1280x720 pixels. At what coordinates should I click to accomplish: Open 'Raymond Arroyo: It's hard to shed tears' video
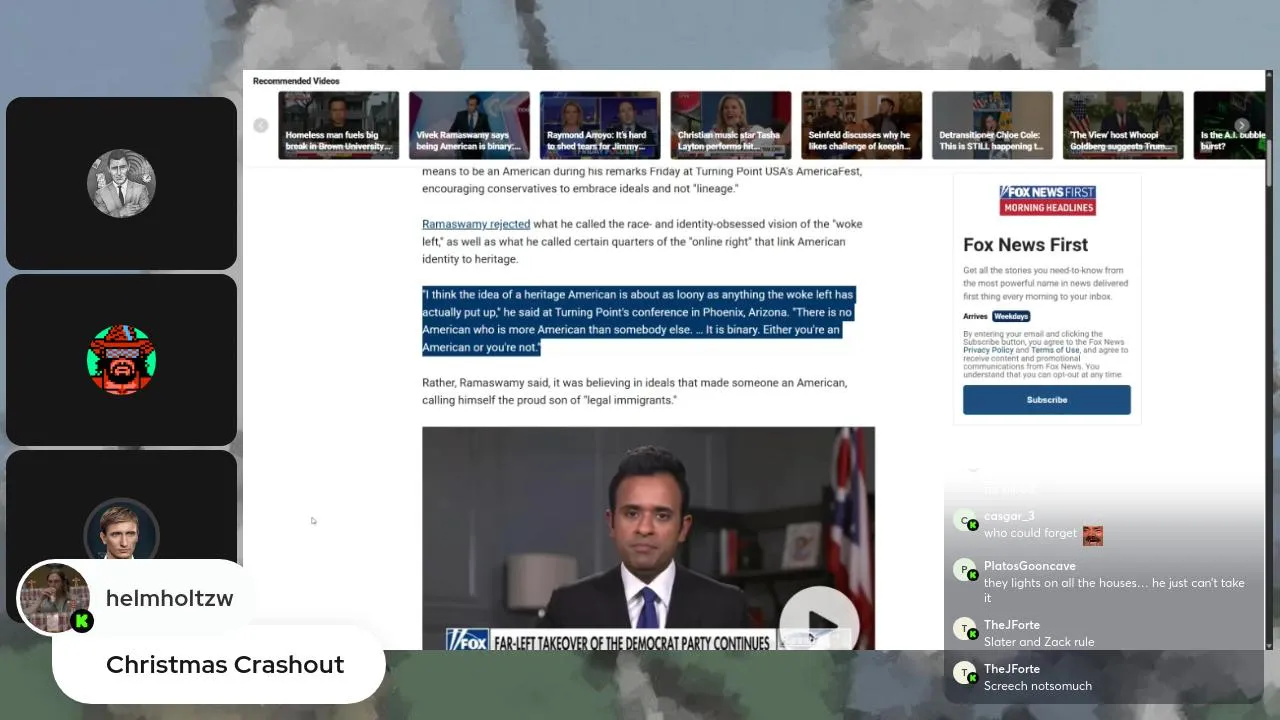point(600,125)
